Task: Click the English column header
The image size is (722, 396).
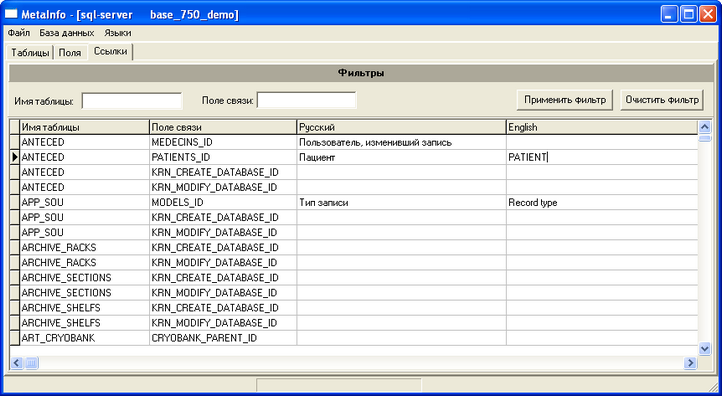Action: click(602, 127)
